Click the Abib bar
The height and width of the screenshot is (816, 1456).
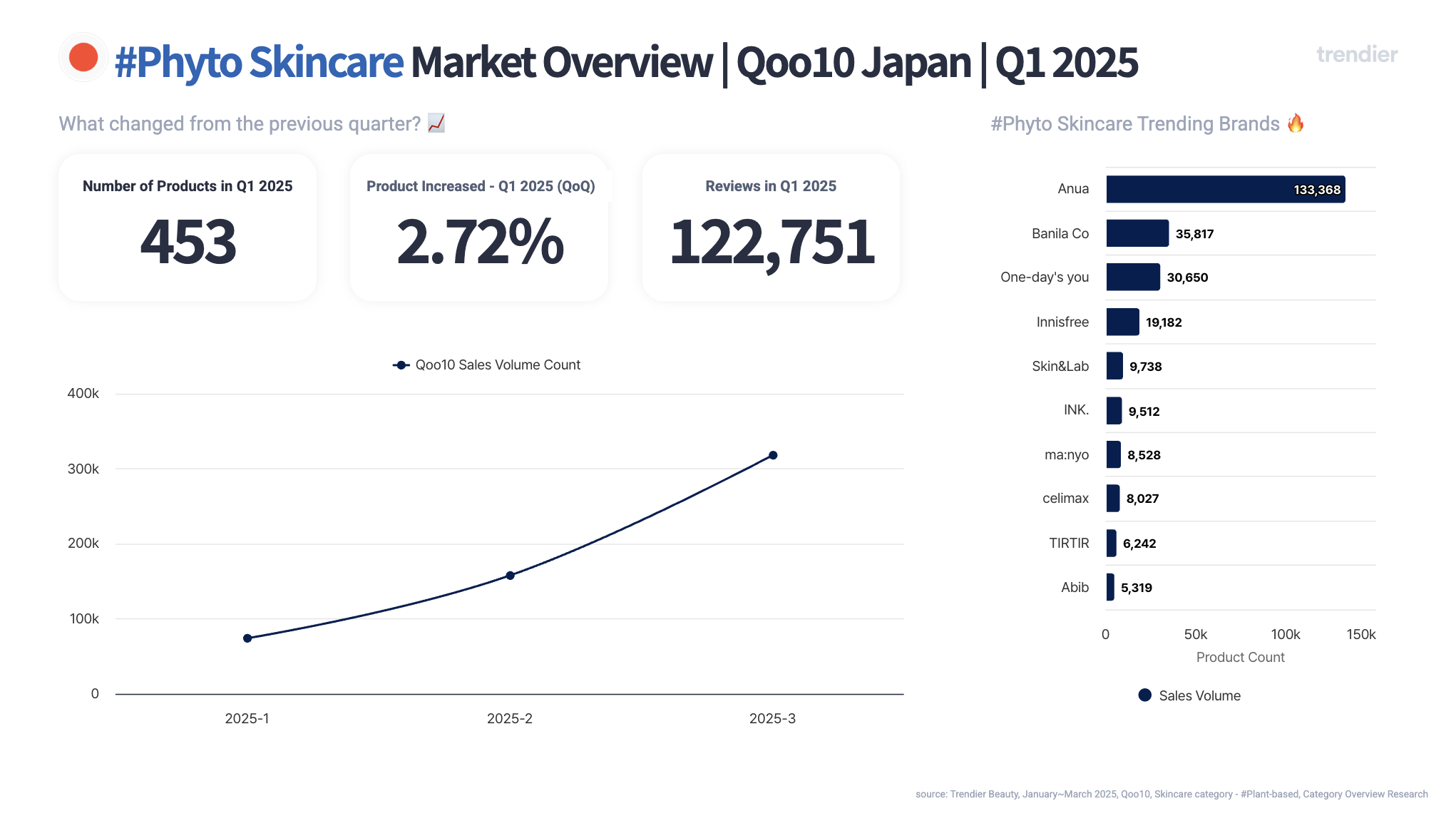(1111, 587)
